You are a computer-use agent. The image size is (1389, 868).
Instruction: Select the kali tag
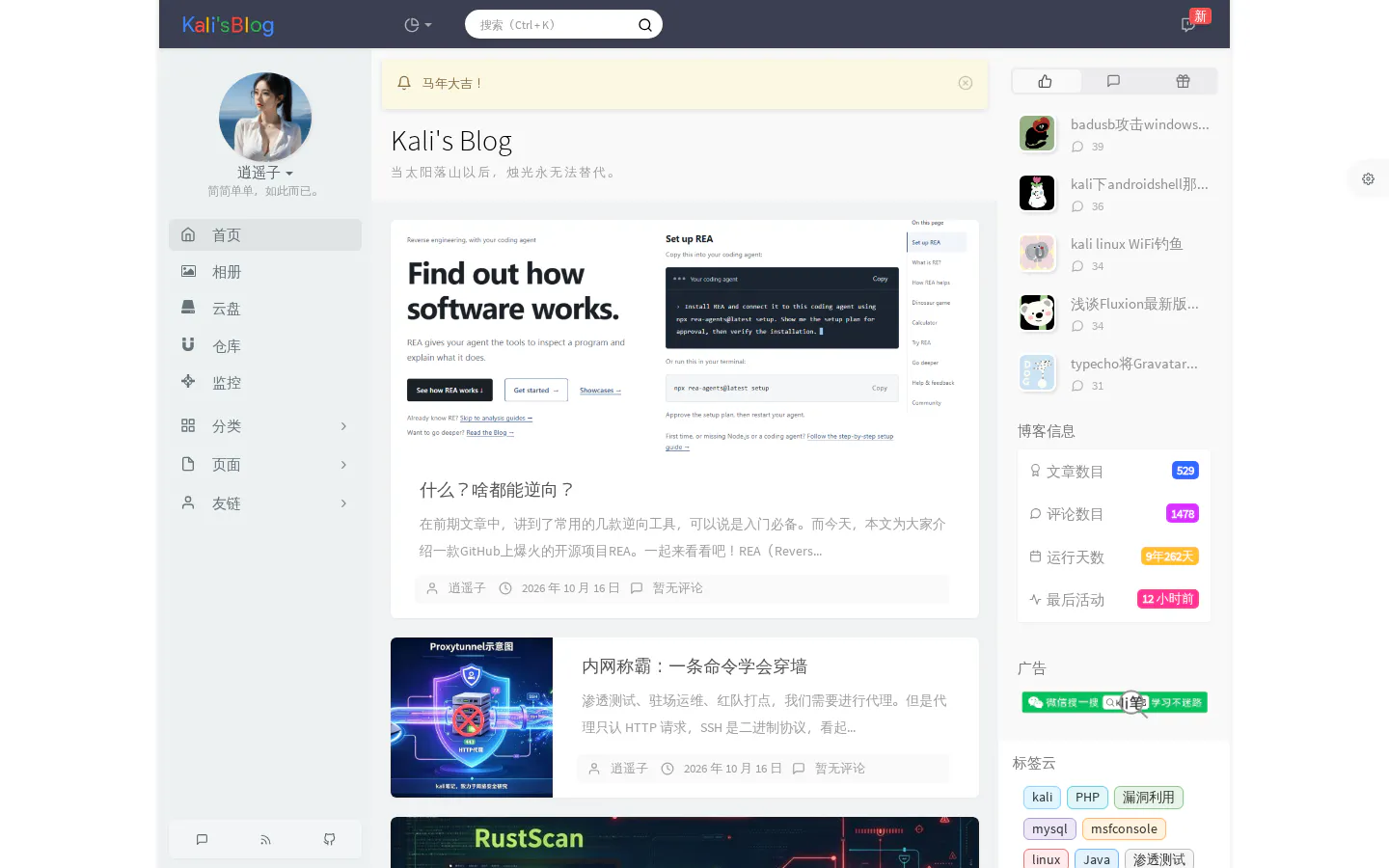point(1043,798)
